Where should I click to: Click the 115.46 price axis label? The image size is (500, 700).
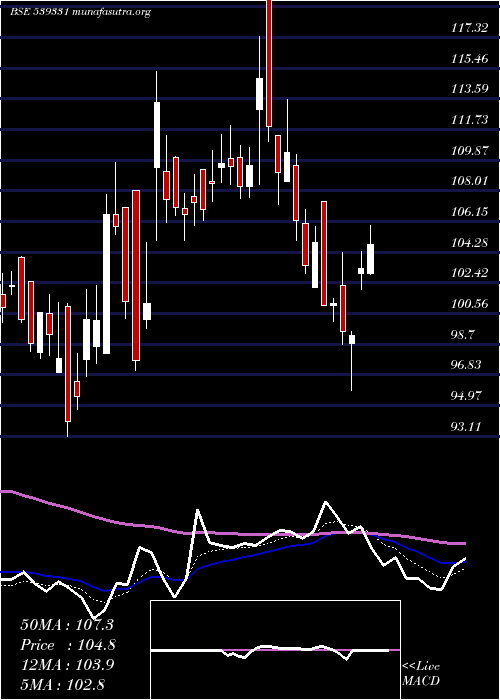469,58
